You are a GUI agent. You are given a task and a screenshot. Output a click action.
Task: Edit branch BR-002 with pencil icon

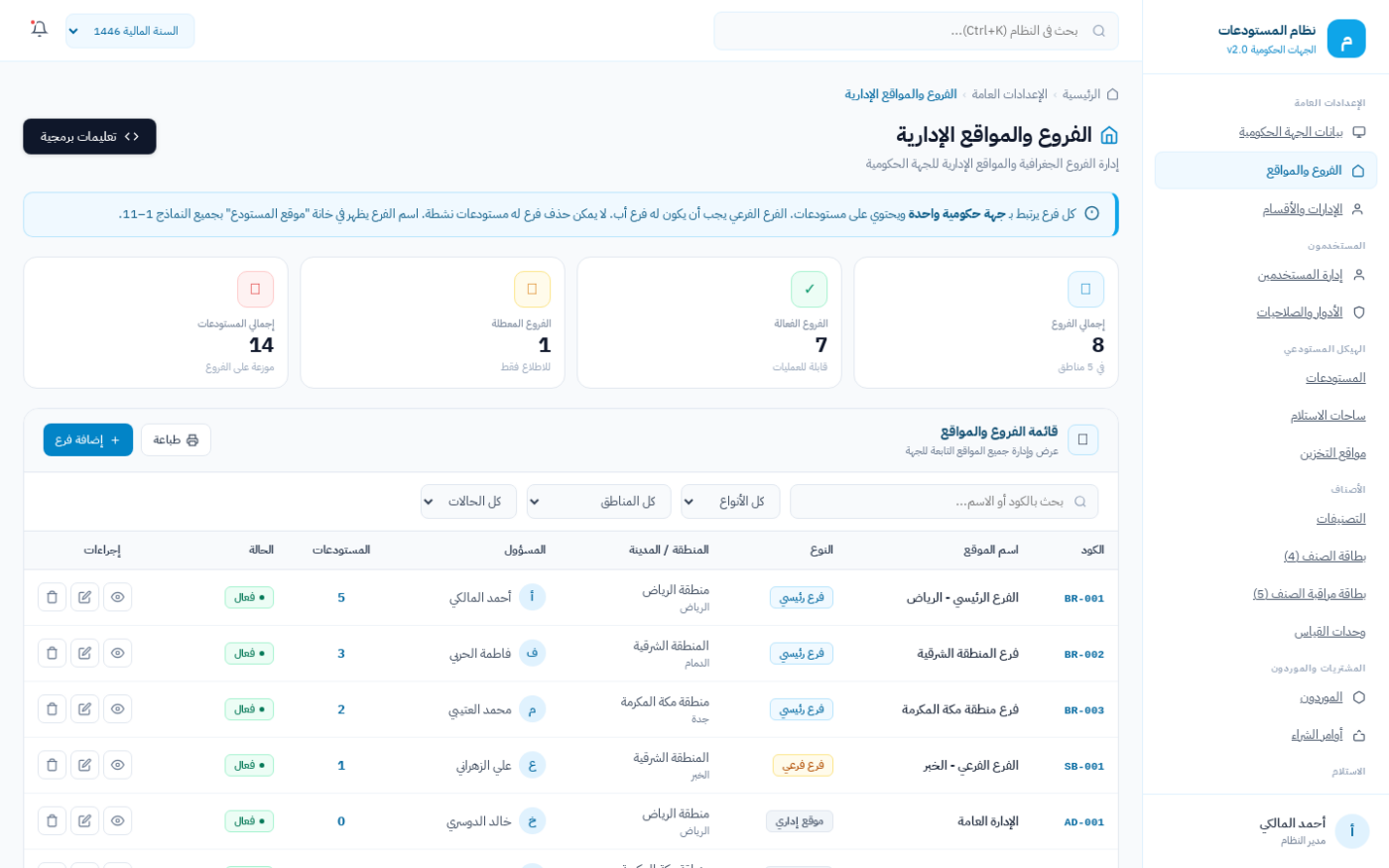point(85,653)
